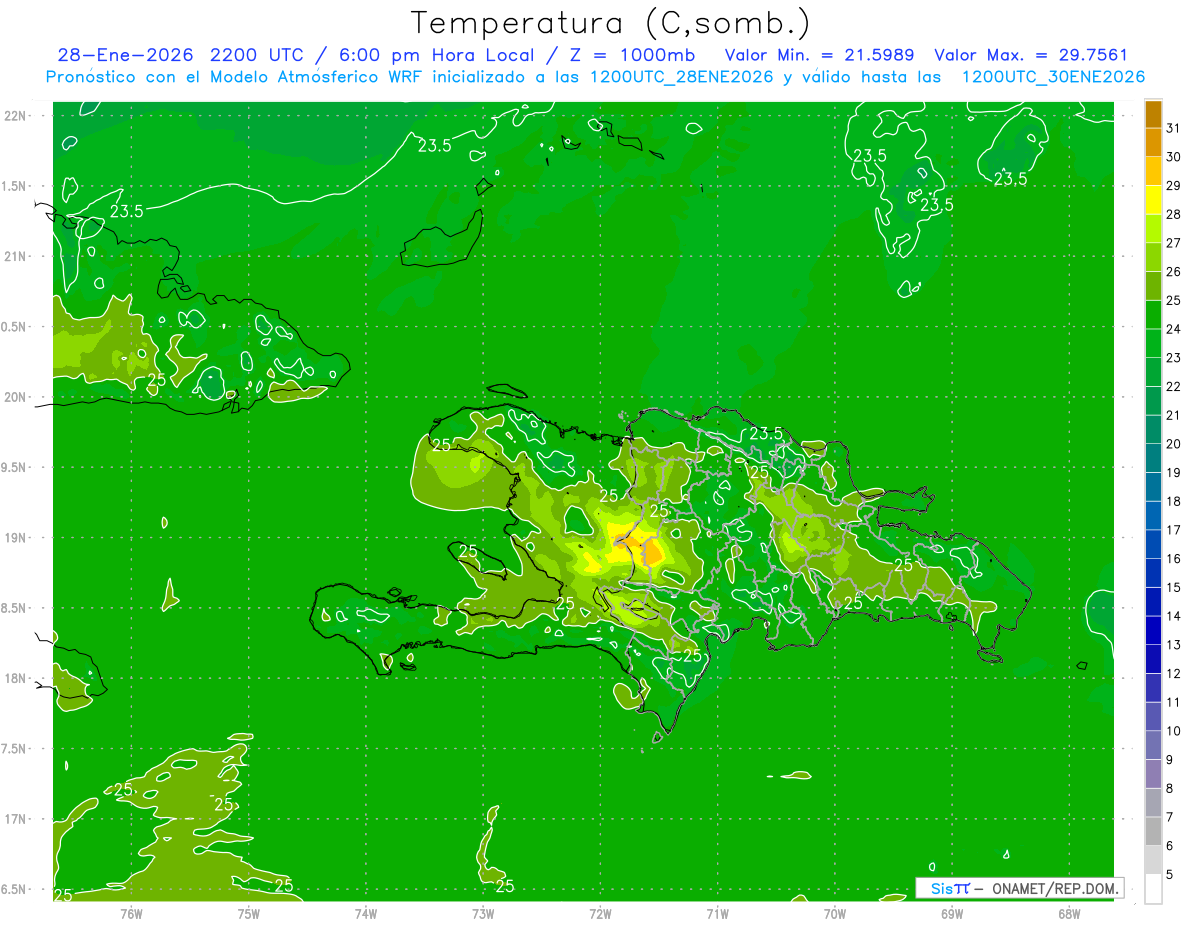This screenshot has width=1200, height=927.
Task: Select the gray legend swatch between 6 and 7
Action: (1153, 831)
